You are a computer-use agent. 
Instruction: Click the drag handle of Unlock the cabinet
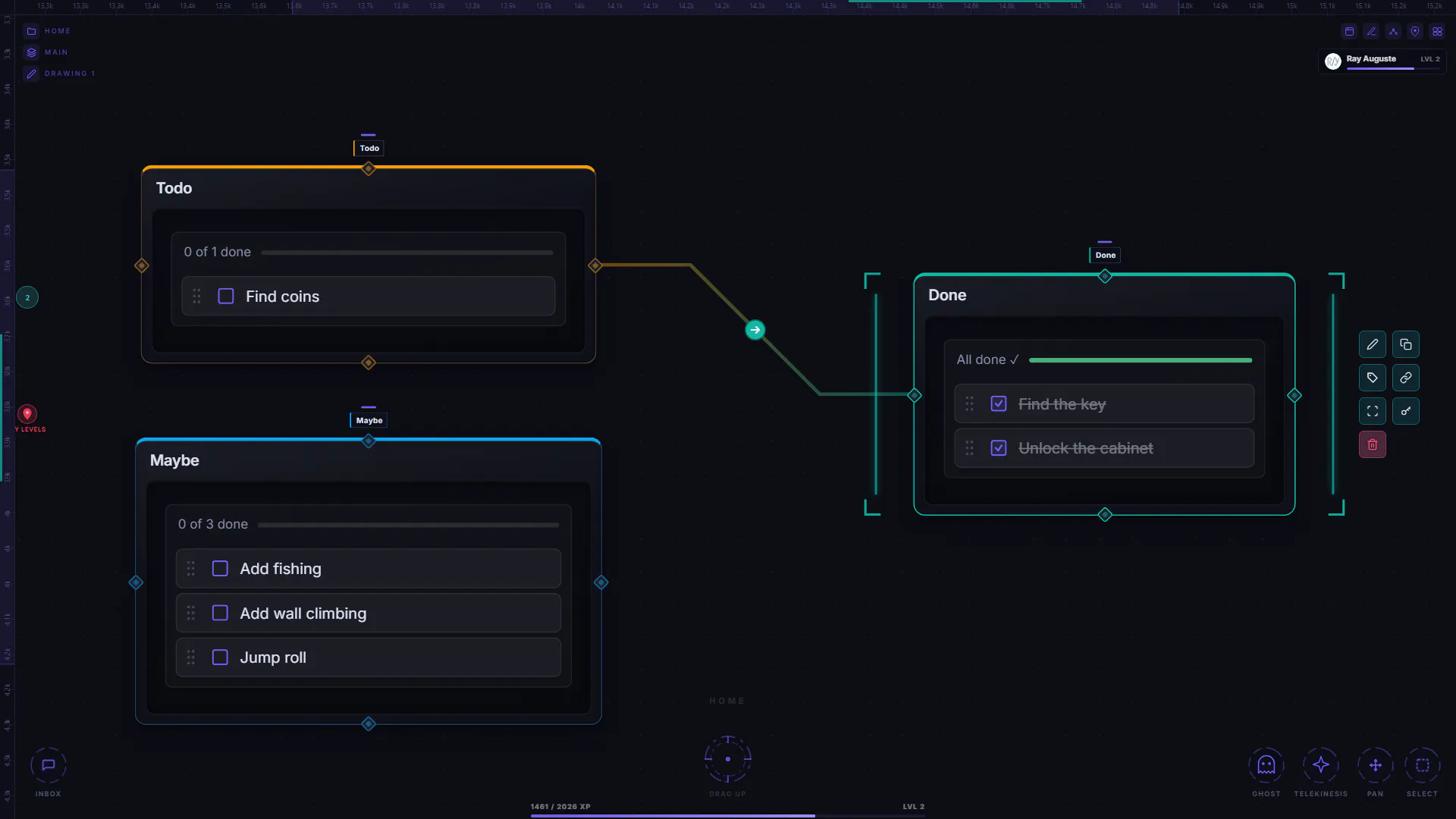pos(969,448)
